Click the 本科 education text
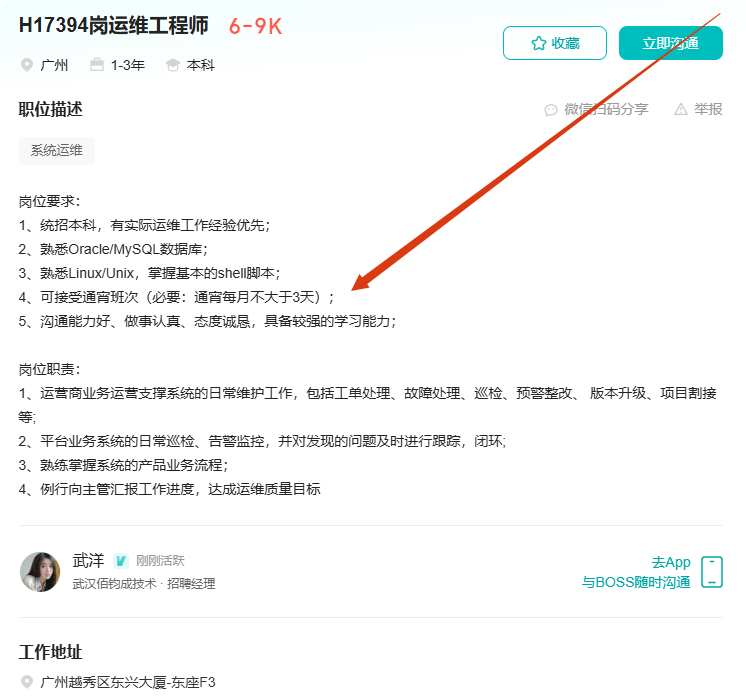The width and height of the screenshot is (746, 697). point(201,65)
